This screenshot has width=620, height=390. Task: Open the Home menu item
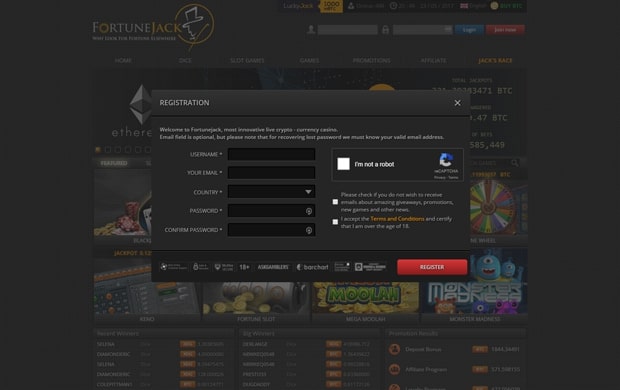[123, 61]
